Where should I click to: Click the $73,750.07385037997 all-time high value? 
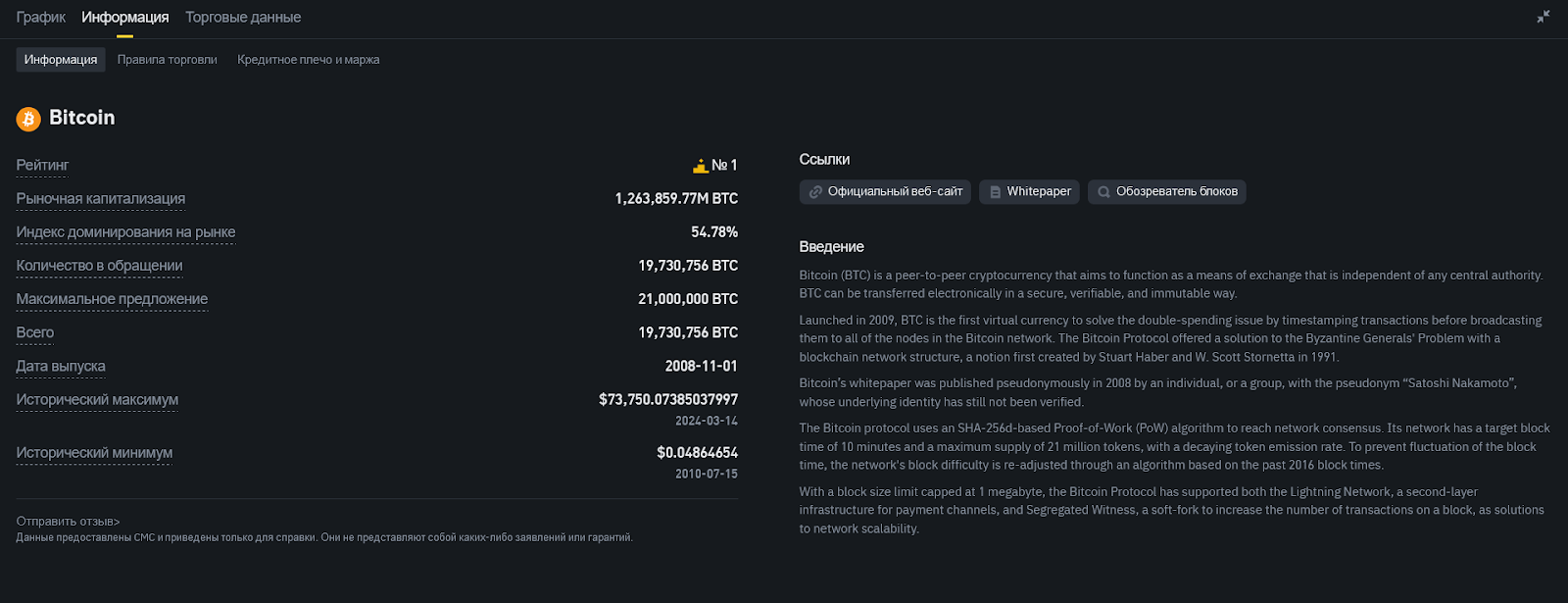(668, 399)
